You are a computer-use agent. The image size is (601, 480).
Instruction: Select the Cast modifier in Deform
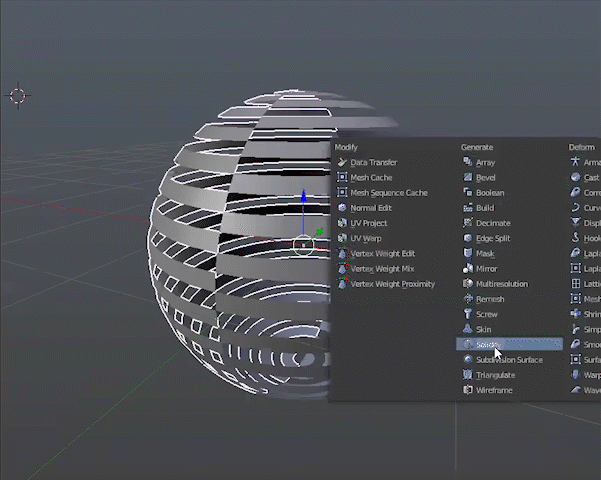[x=585, y=178]
